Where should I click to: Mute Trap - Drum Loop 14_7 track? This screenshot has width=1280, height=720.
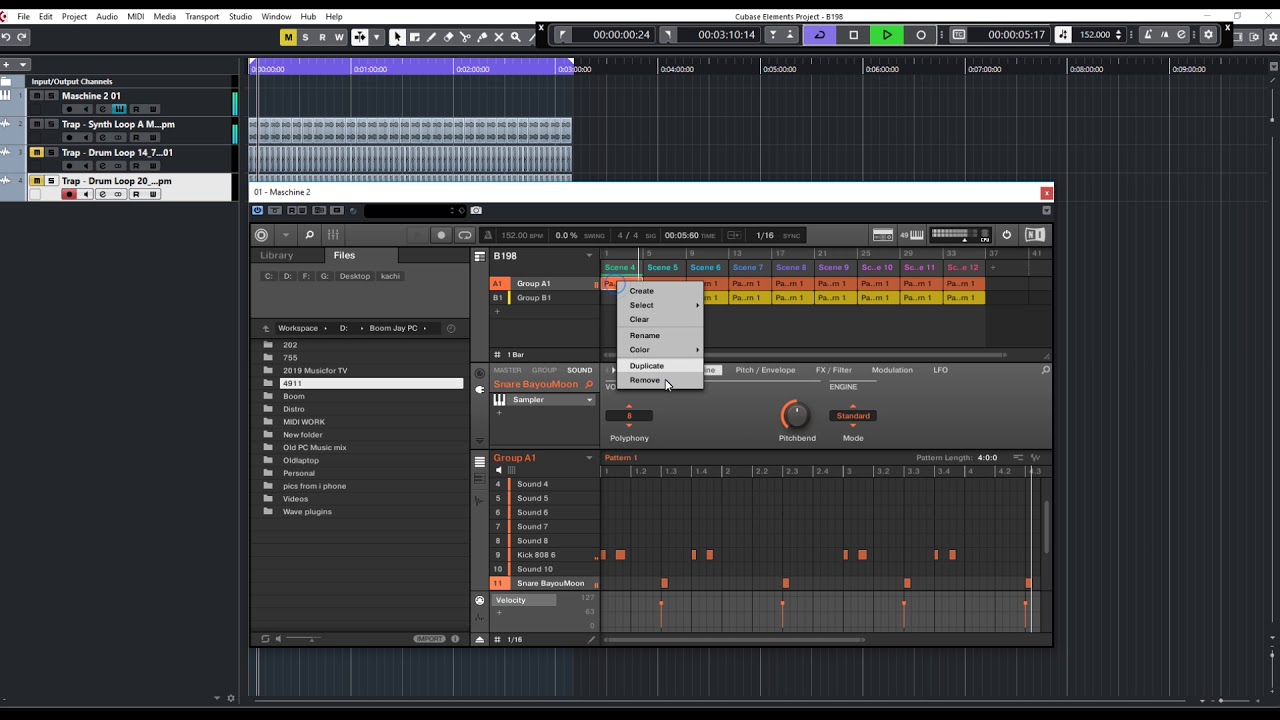coord(36,153)
